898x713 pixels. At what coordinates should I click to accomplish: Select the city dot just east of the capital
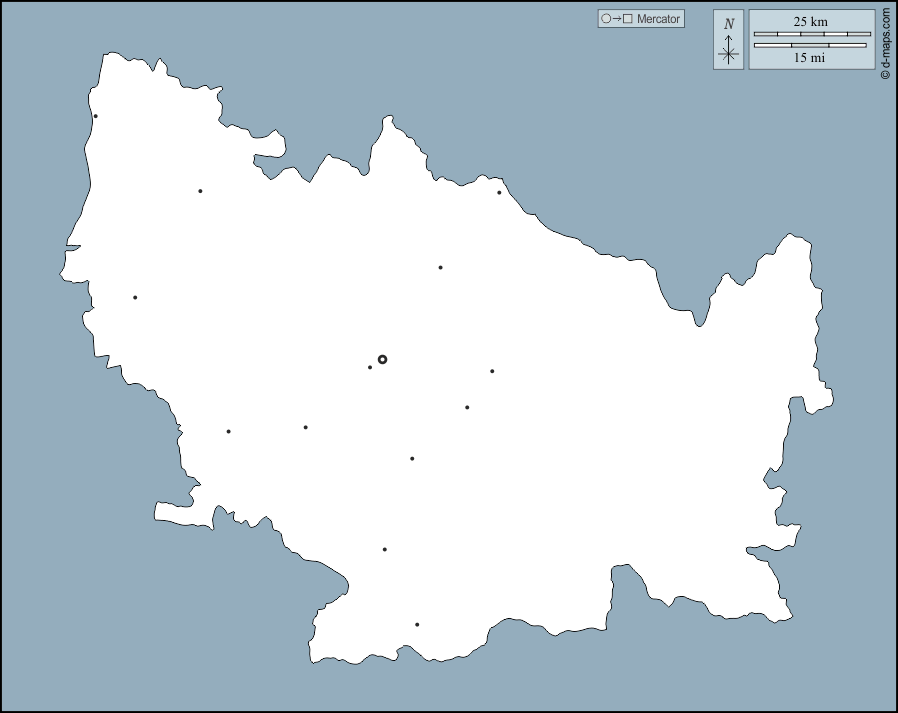click(492, 371)
